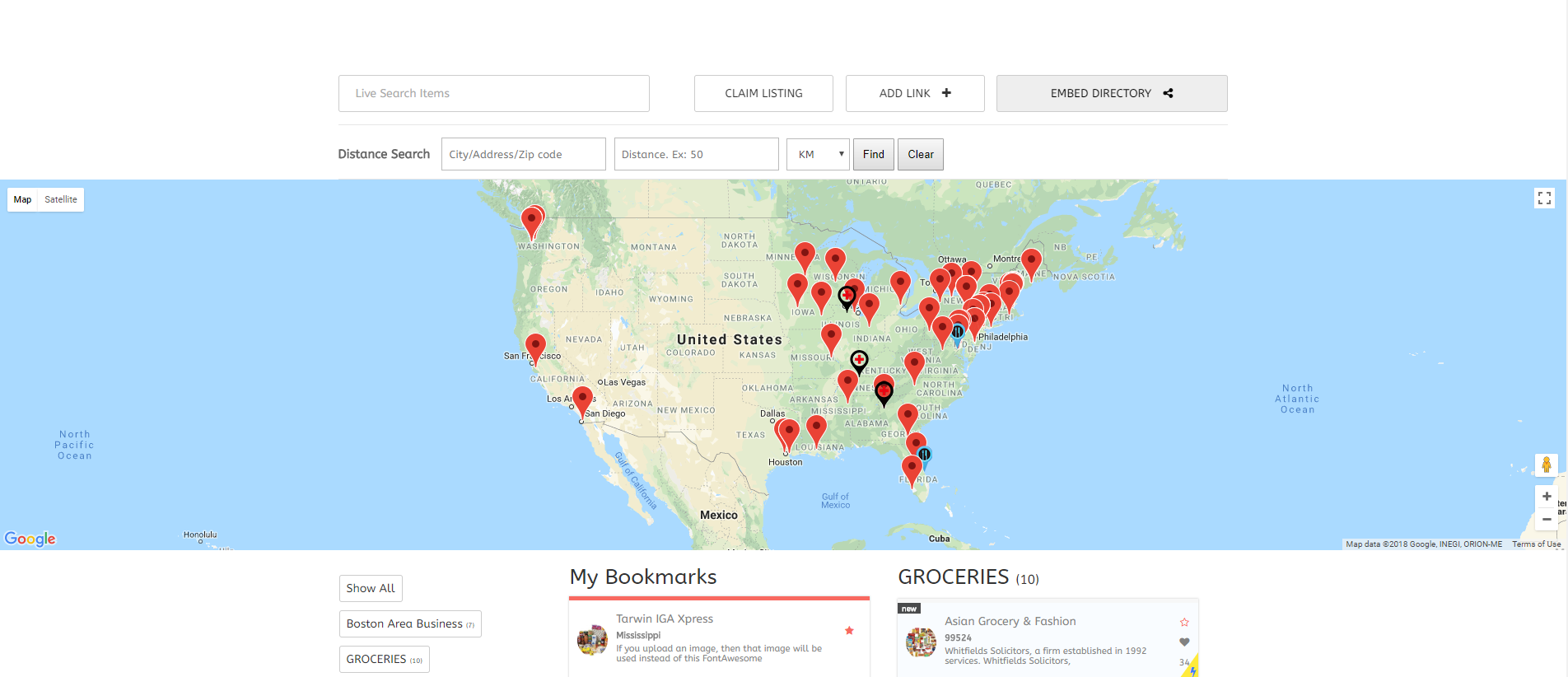Click the Find button
Image resolution: width=1568 pixels, height=677 pixels.
(874, 154)
